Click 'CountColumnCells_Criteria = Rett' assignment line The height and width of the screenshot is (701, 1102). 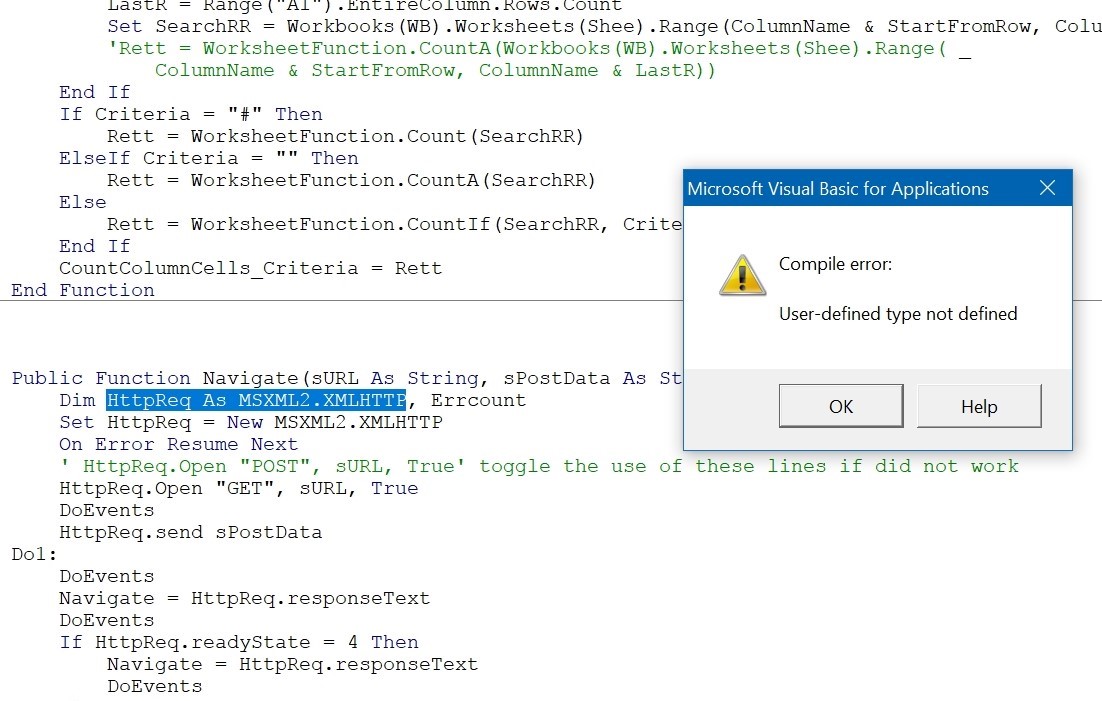point(250,268)
